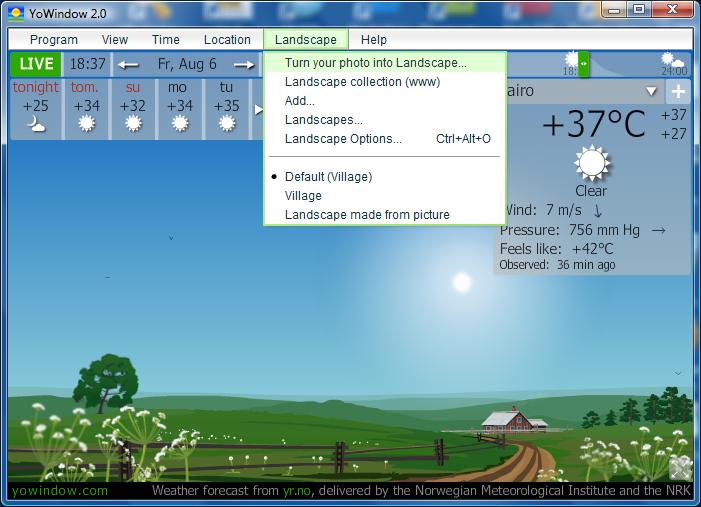Click the large Clear sun icon
The width and height of the screenshot is (701, 507).
coord(591,162)
